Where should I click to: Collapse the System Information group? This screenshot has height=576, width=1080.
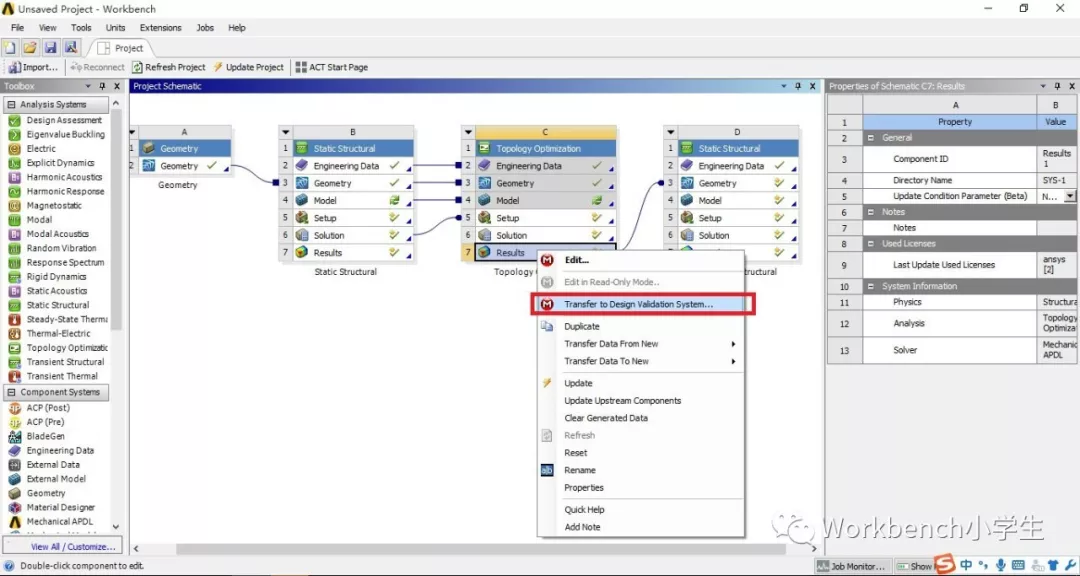coord(870,286)
